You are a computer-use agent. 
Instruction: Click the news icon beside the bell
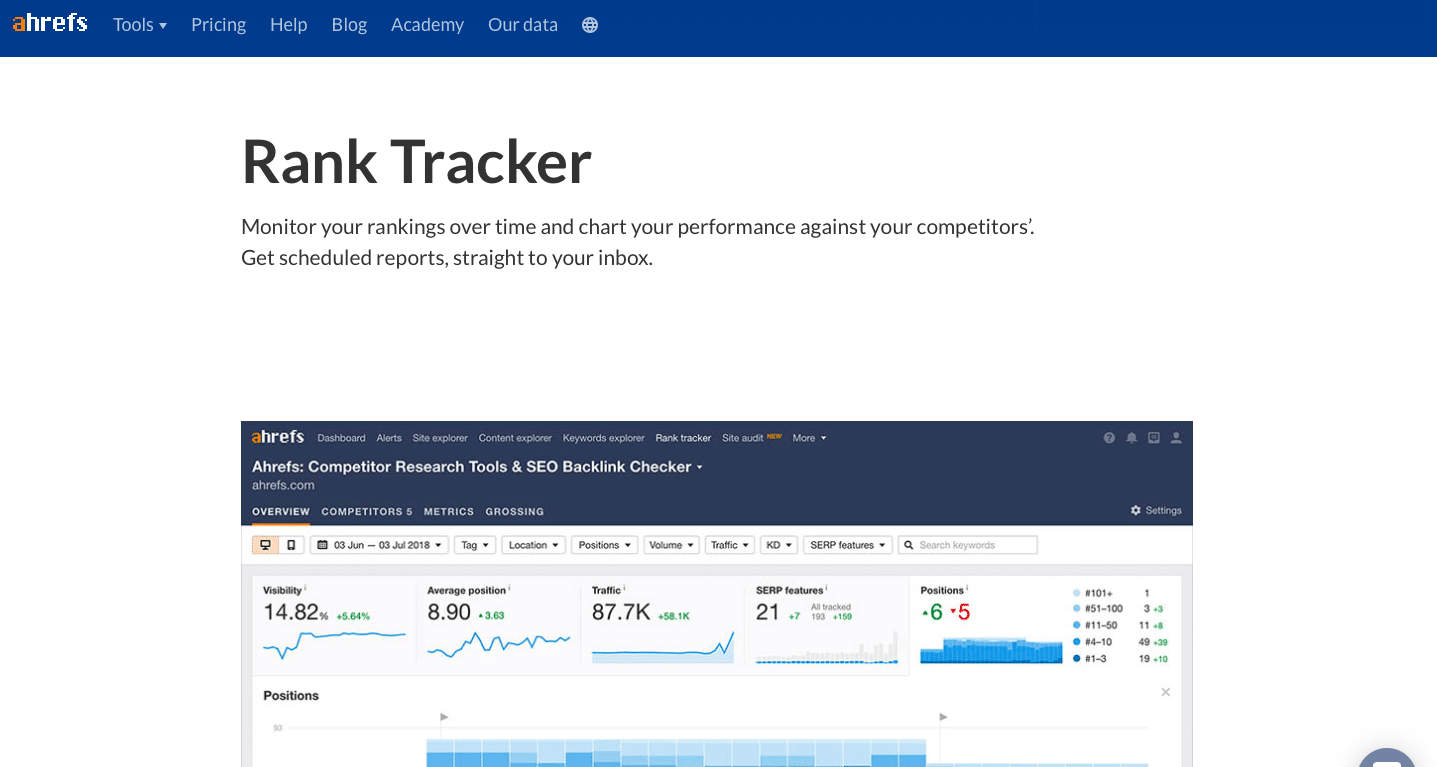point(1154,438)
